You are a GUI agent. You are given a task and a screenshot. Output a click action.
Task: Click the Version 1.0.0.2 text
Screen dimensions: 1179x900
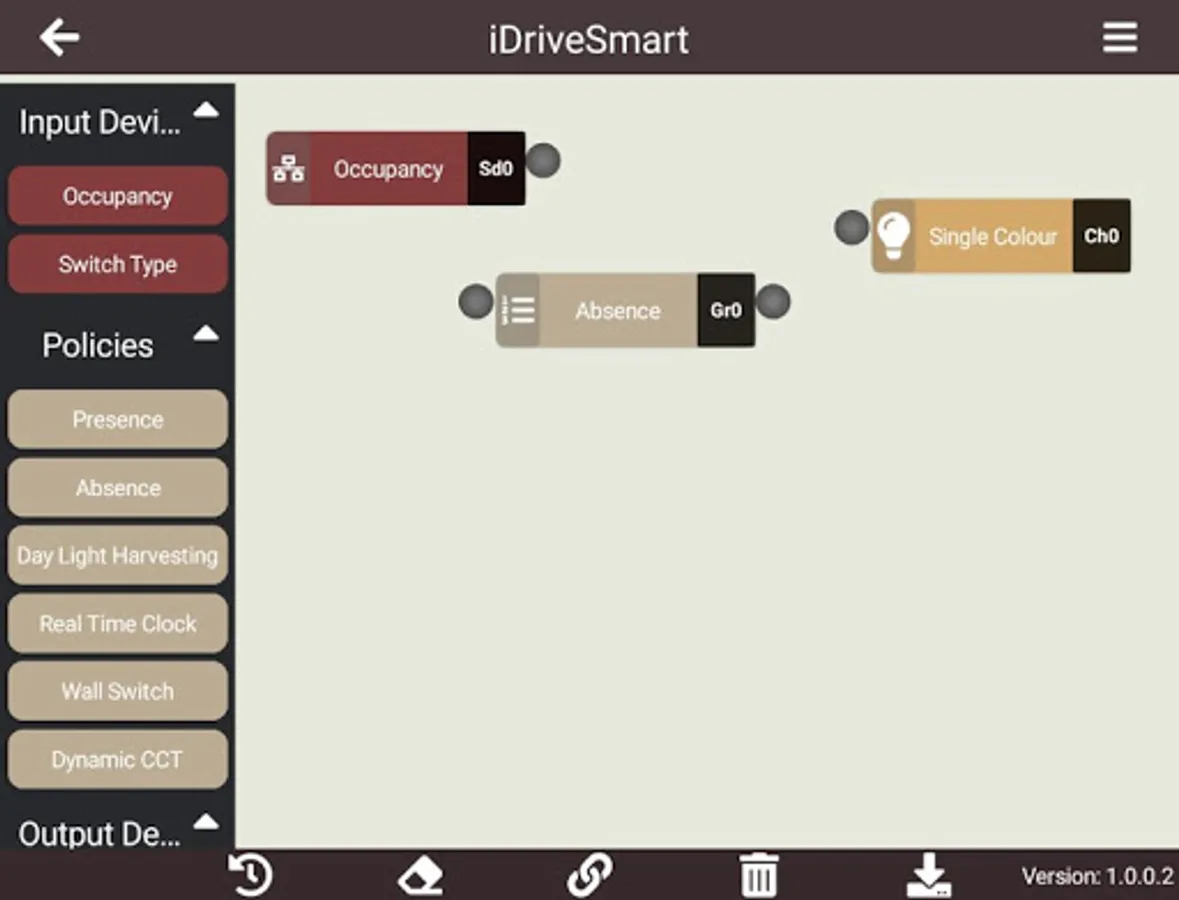point(1097,876)
